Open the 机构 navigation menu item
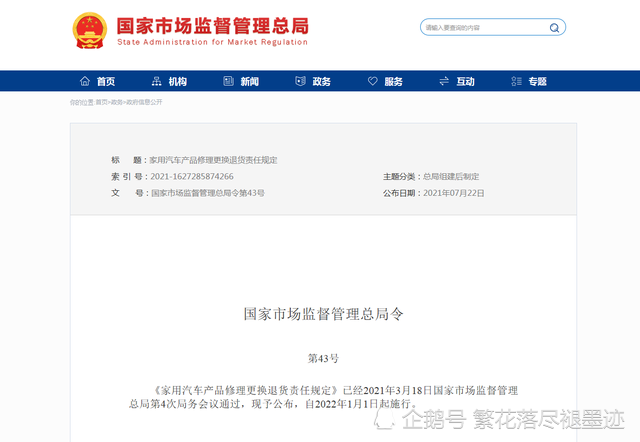The height and width of the screenshot is (442, 640). click(178, 82)
